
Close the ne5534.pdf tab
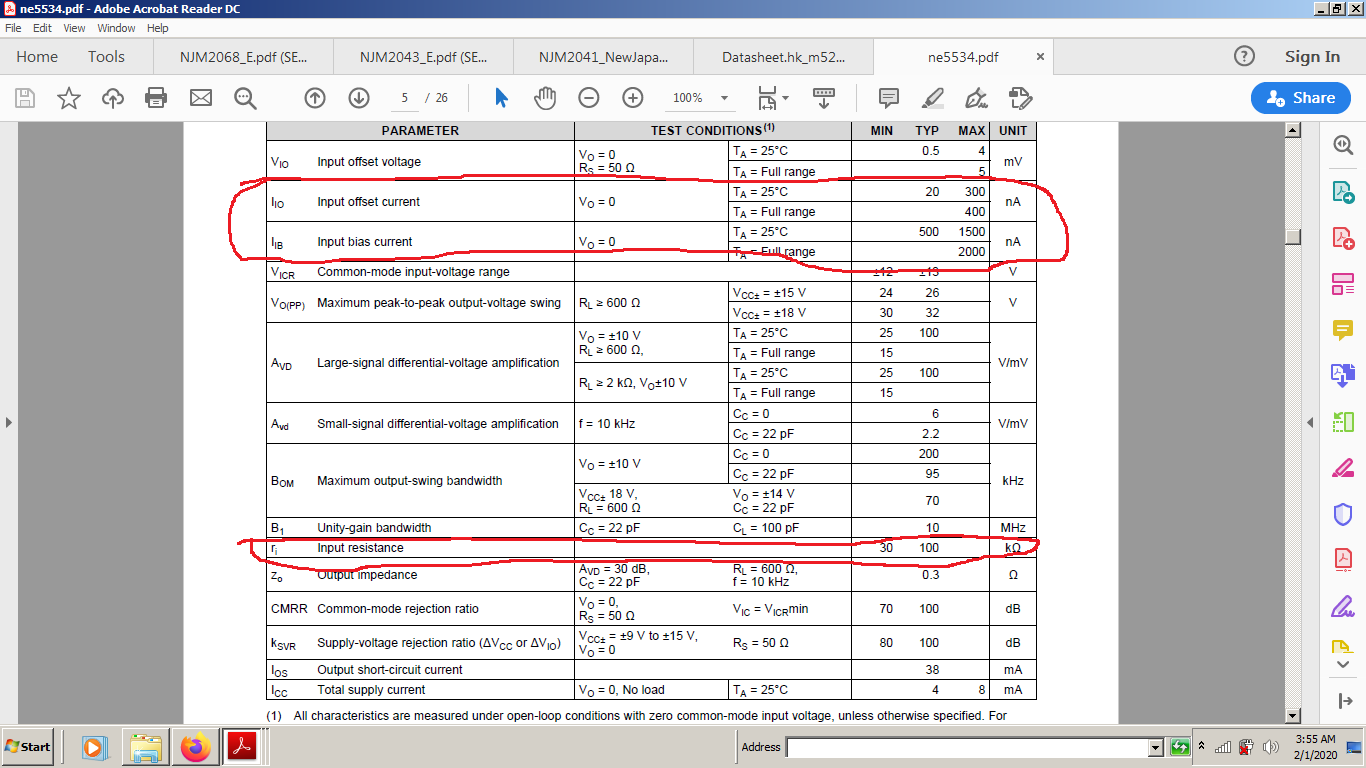coord(1039,57)
